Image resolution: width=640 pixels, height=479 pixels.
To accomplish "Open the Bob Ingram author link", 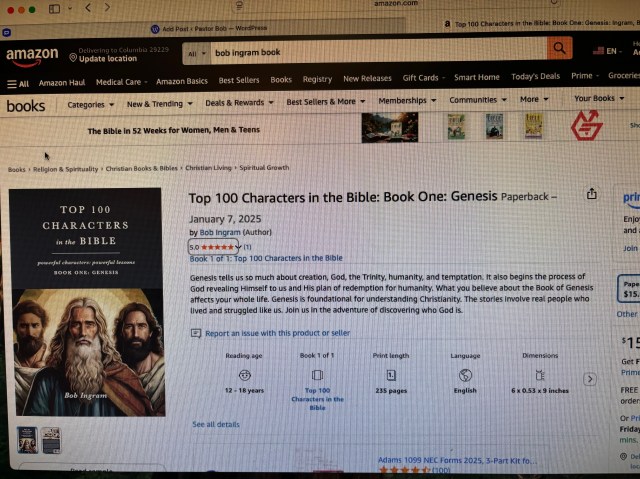I will click(220, 233).
